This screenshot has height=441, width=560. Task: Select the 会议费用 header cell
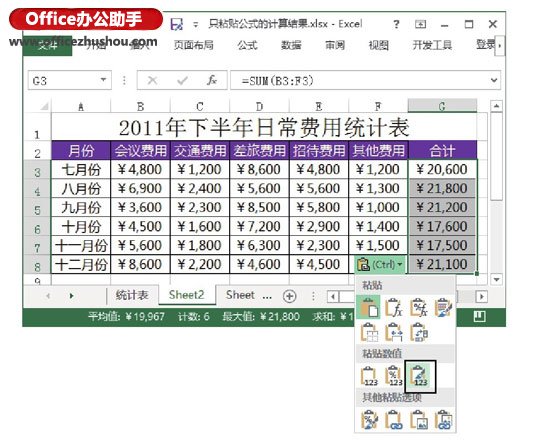(140, 150)
